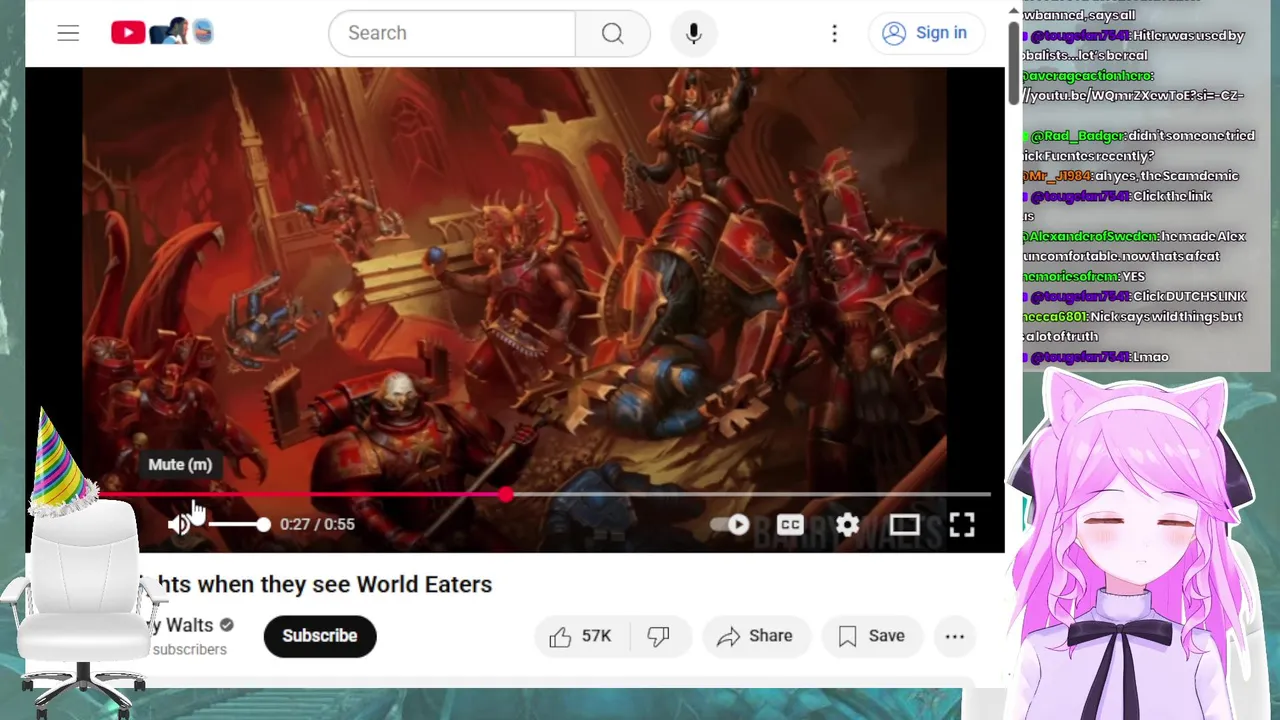This screenshot has height=720, width=1280.
Task: Click chat message 'didn't someone tried'
Action: coord(1192,136)
